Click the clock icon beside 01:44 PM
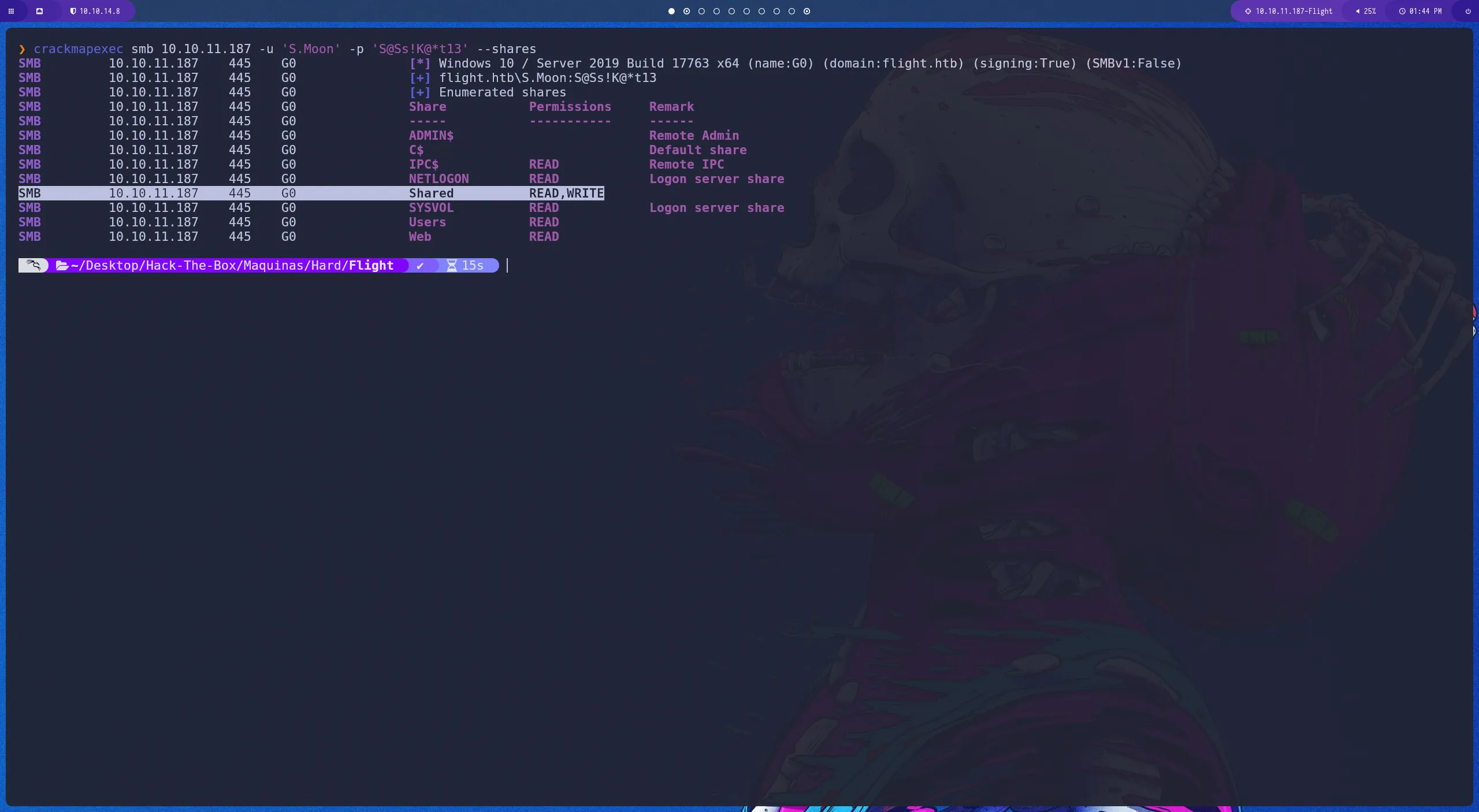 coord(1402,11)
